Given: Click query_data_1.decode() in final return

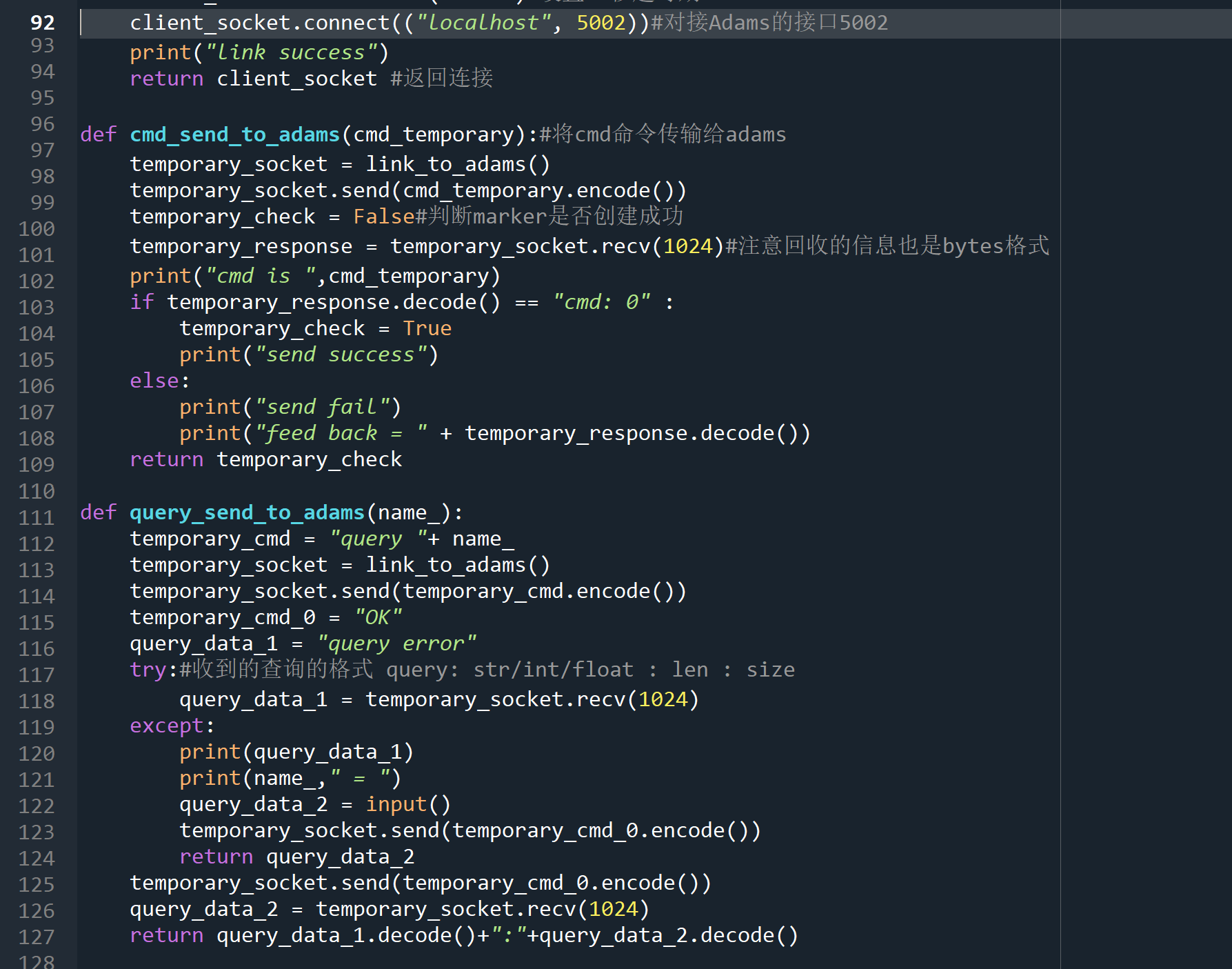Looking at the screenshot, I should tap(346, 935).
